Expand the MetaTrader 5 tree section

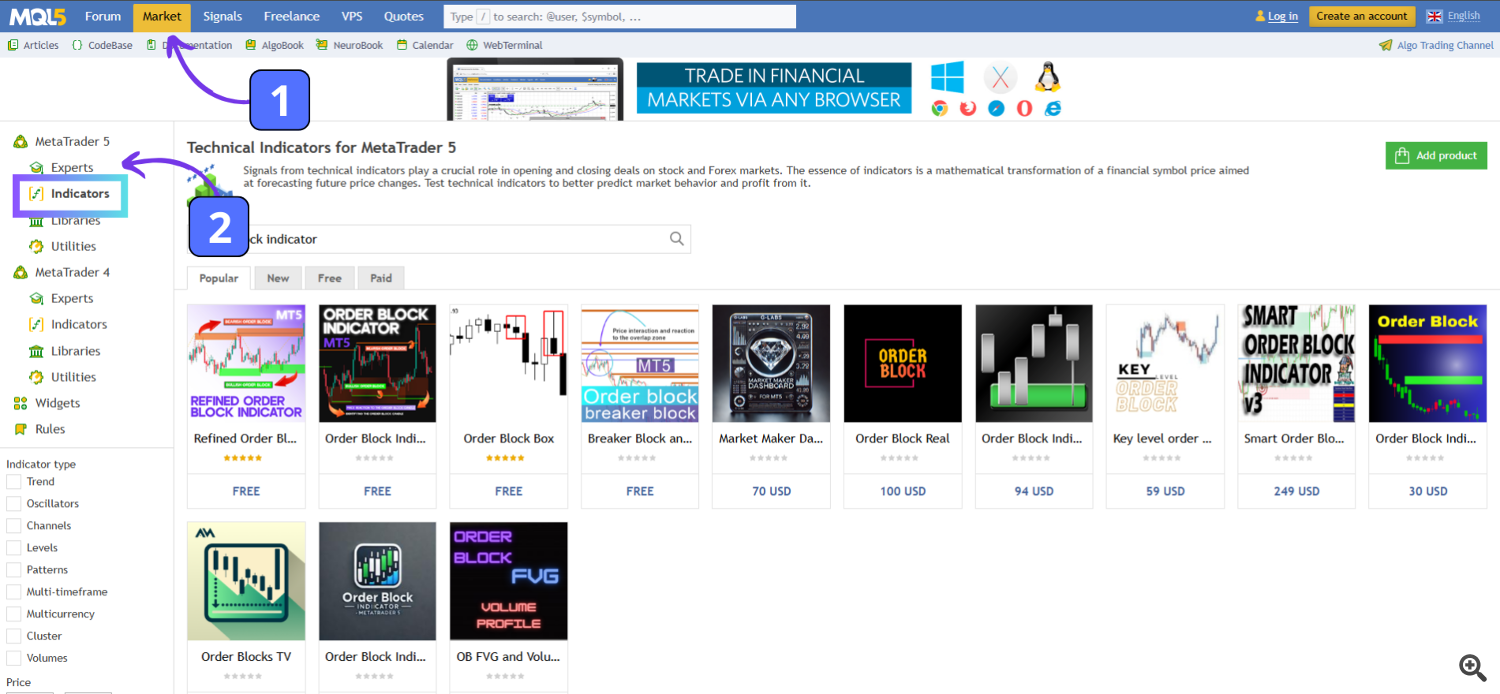72,142
